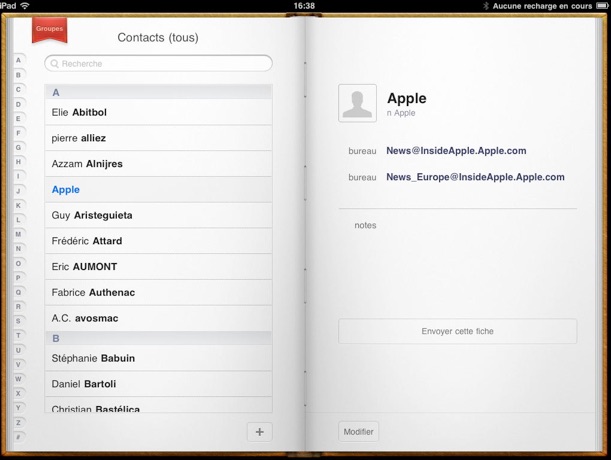Jump to index tab O

click(18, 264)
